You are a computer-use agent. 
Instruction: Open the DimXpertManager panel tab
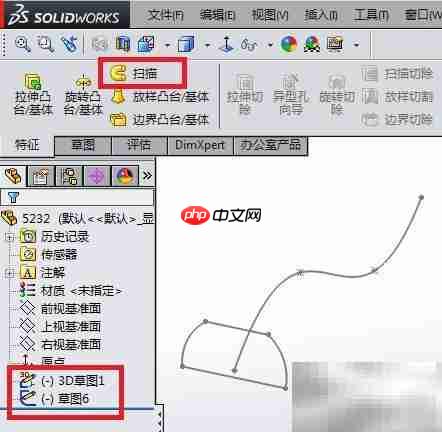97,176
